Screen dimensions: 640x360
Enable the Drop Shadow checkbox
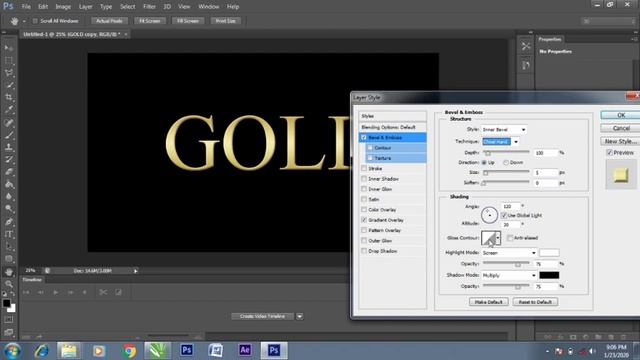pos(364,251)
